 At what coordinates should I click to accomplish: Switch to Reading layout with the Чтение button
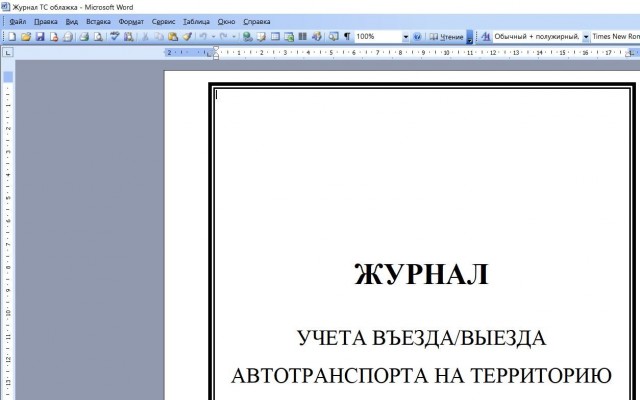(x=446, y=37)
